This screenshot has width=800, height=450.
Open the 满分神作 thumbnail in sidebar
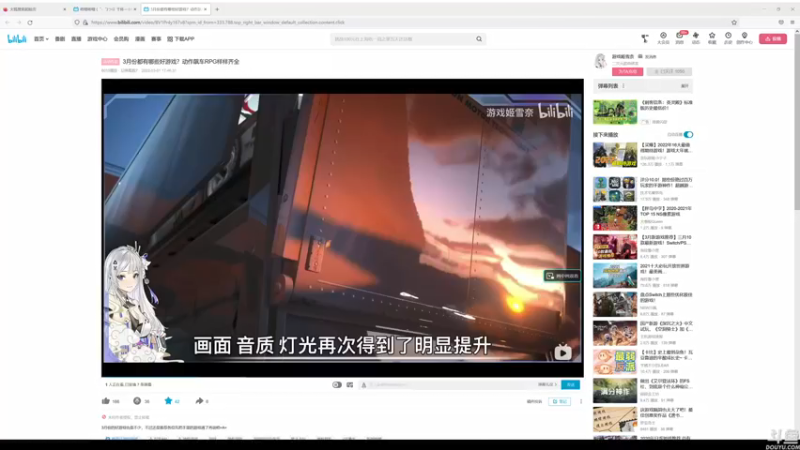pyautogui.click(x=615, y=391)
